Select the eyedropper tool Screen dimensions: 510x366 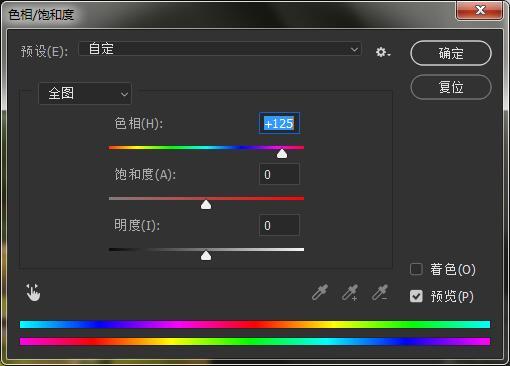(320, 292)
